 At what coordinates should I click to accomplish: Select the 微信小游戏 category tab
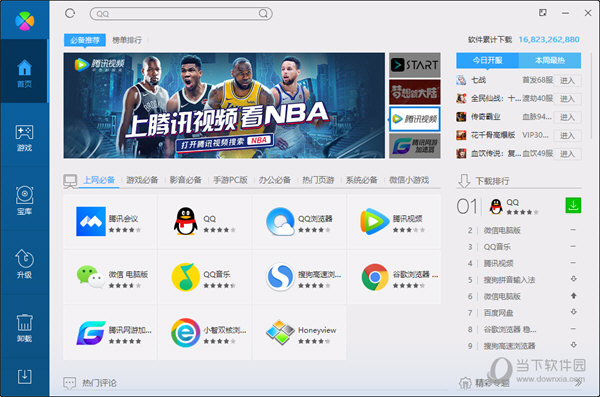[409, 180]
